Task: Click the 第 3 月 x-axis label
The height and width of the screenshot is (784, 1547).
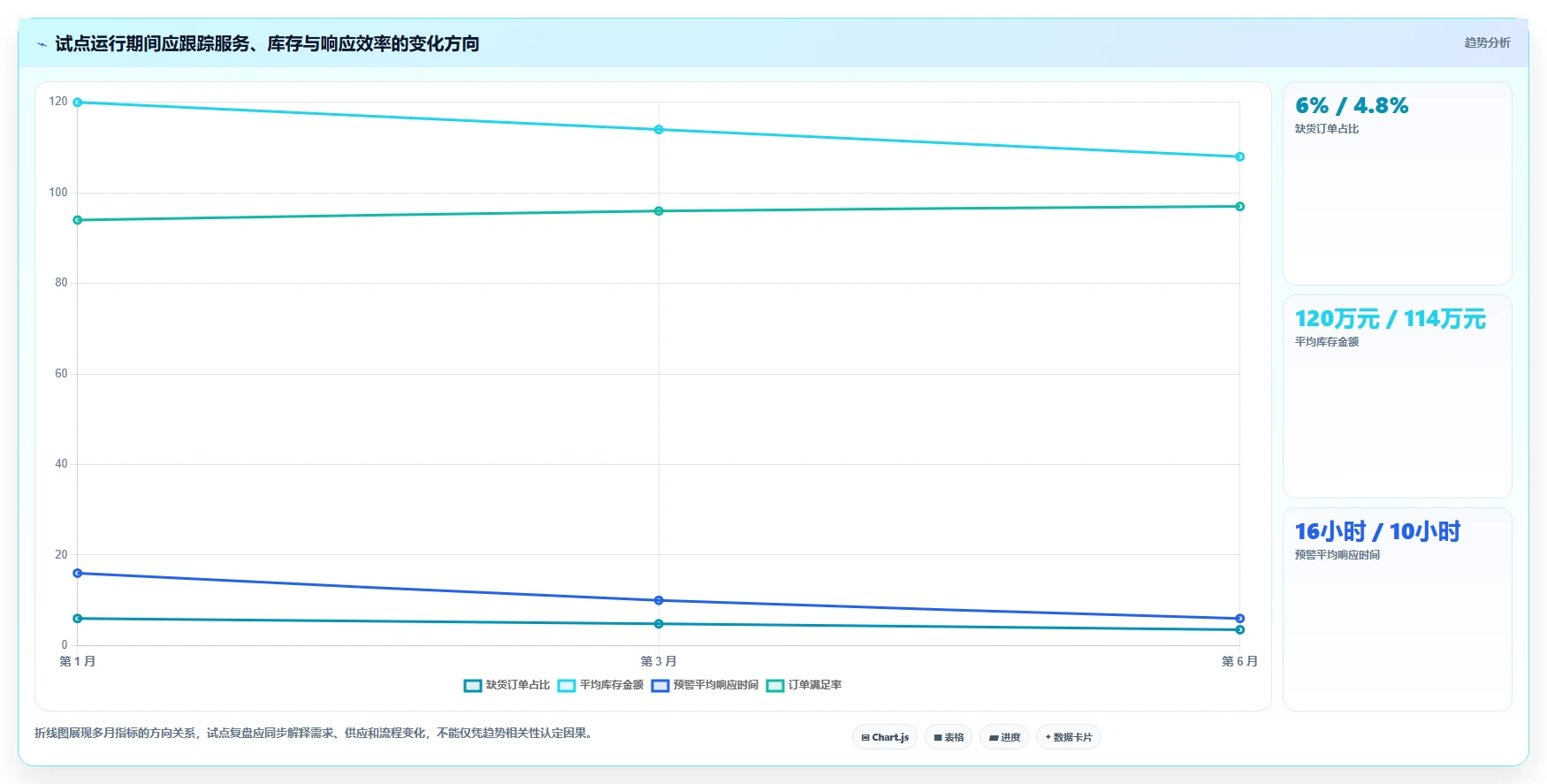Action: pos(659,661)
